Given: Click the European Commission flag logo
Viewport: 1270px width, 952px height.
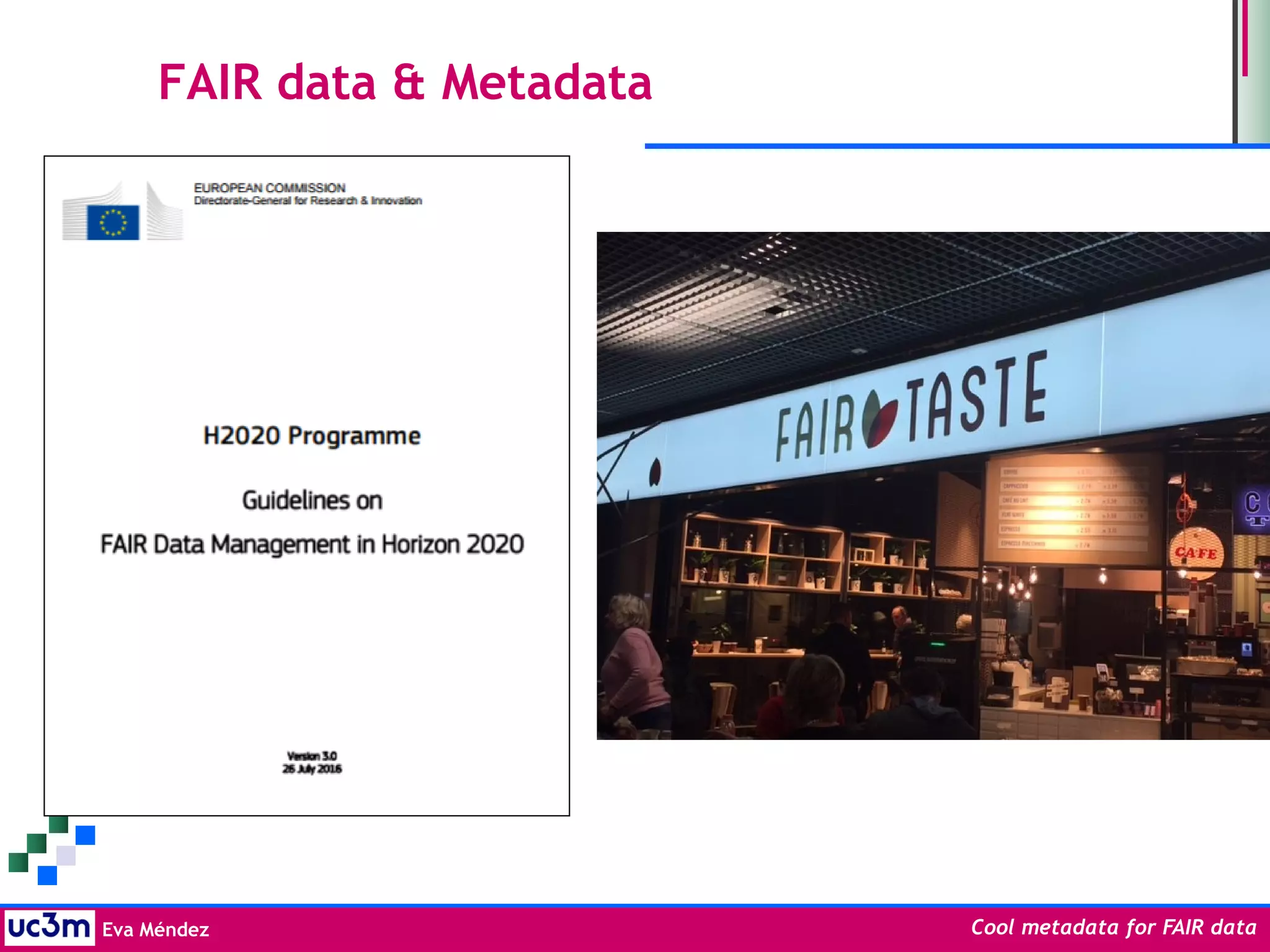Looking at the screenshot, I should point(123,211).
